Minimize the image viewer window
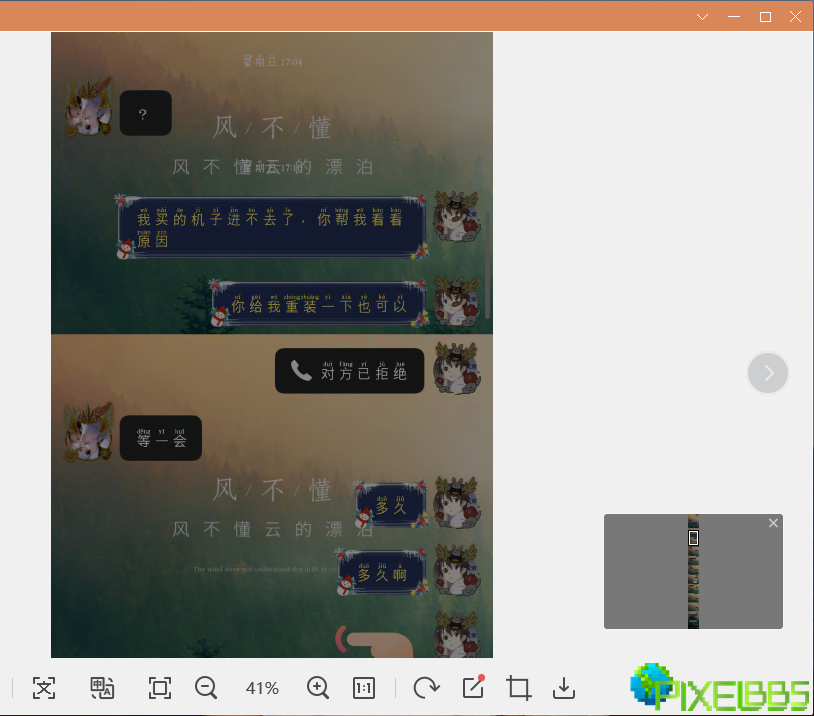Image resolution: width=814 pixels, height=716 pixels. coord(734,17)
